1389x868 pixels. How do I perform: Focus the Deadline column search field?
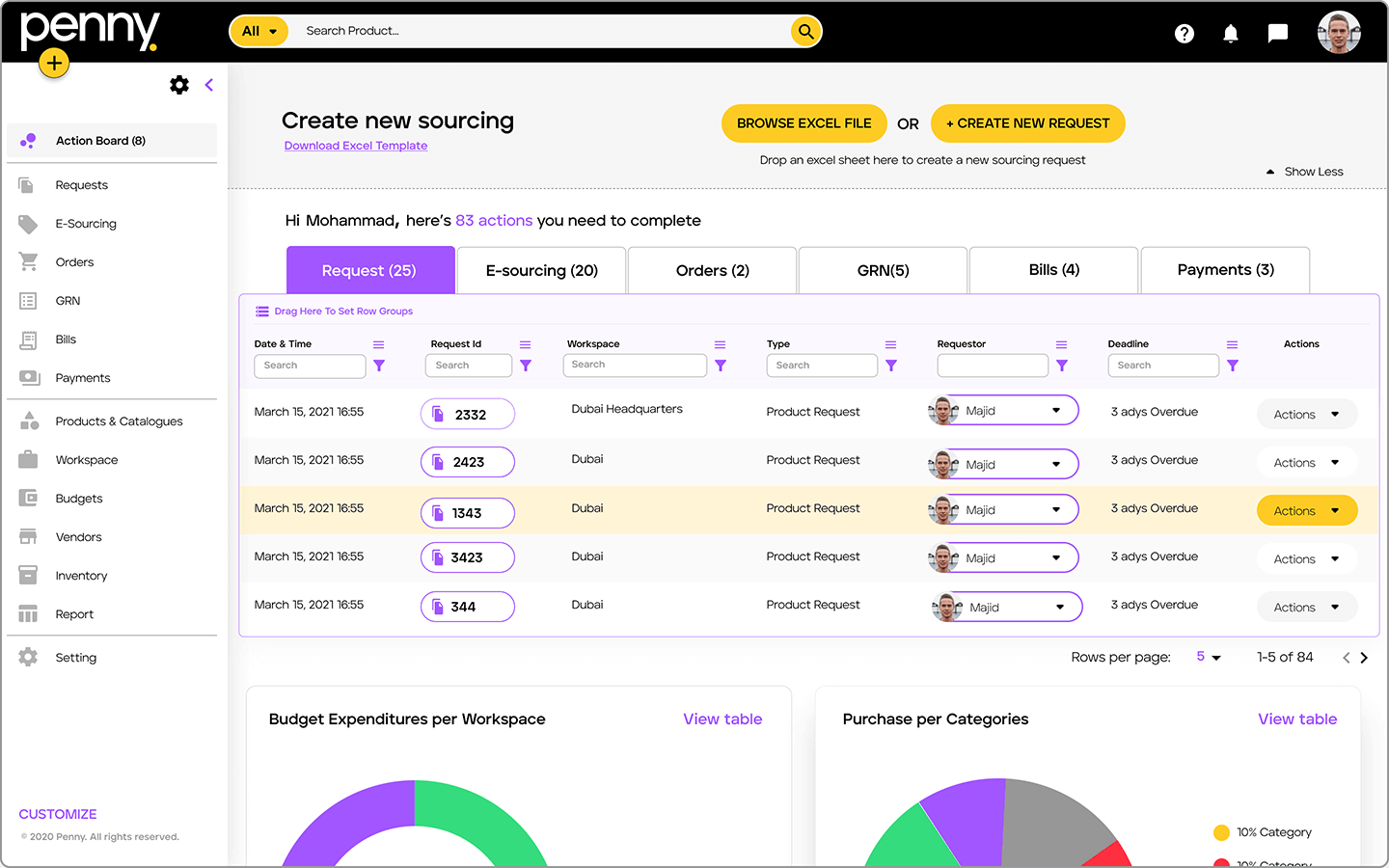[x=1163, y=366]
